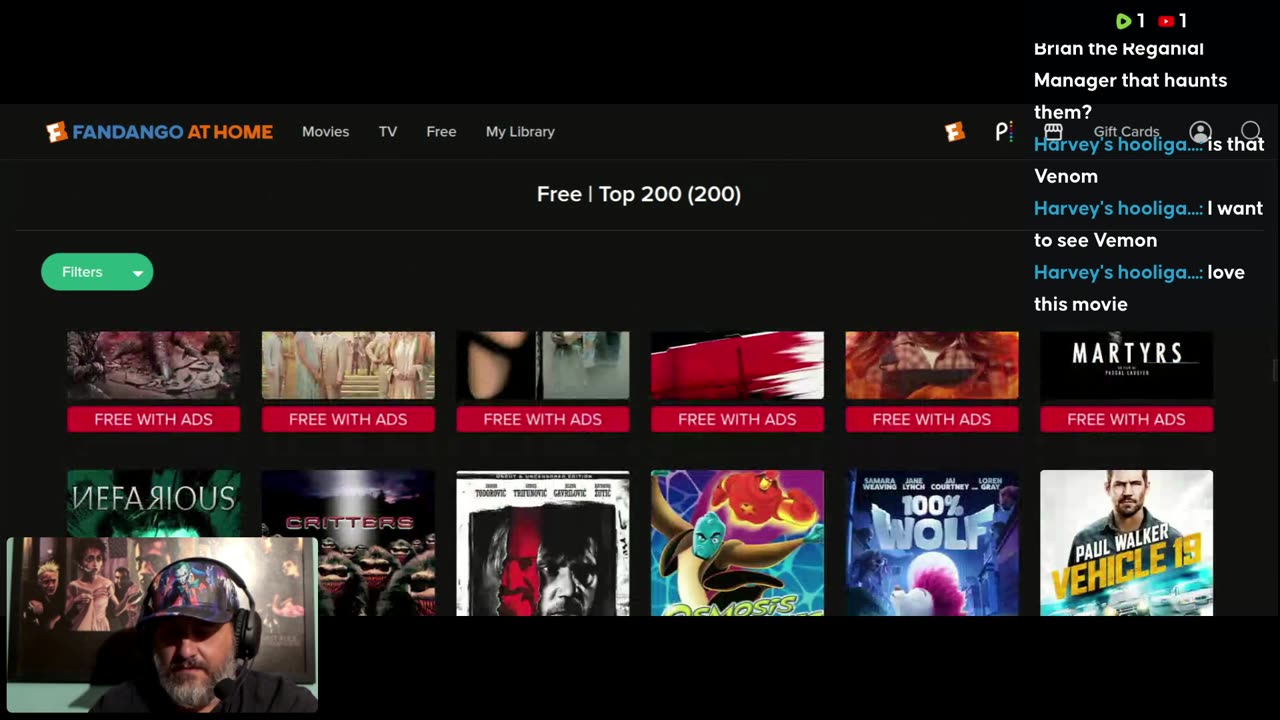Screen dimensions: 1280x720
Task: Click Free With Ads under Martyrs
Action: click(1126, 419)
